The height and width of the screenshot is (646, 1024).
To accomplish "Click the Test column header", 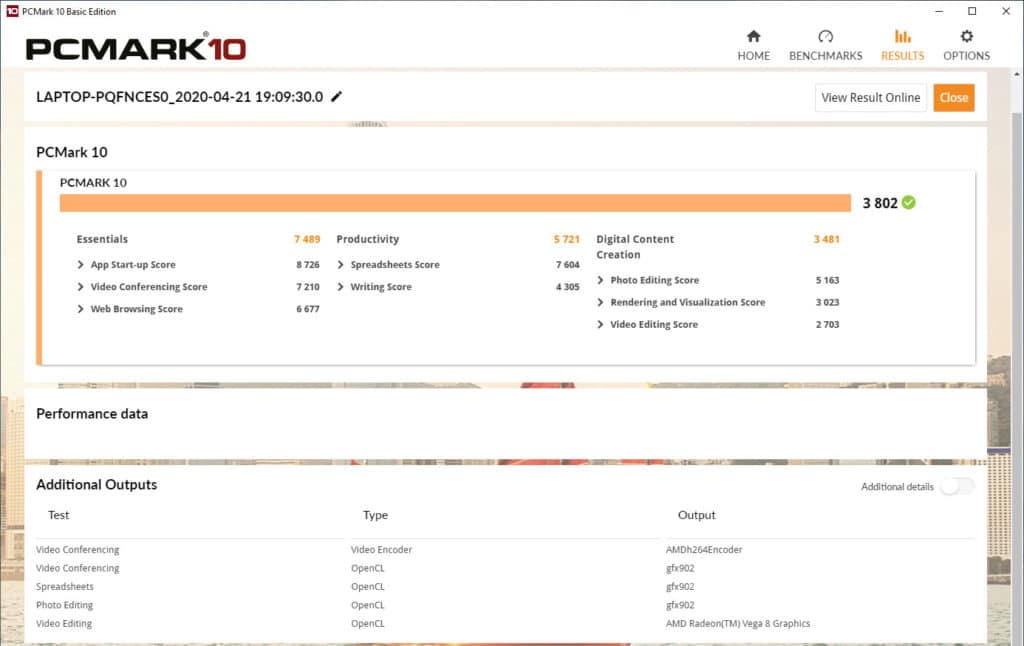I will coord(58,515).
